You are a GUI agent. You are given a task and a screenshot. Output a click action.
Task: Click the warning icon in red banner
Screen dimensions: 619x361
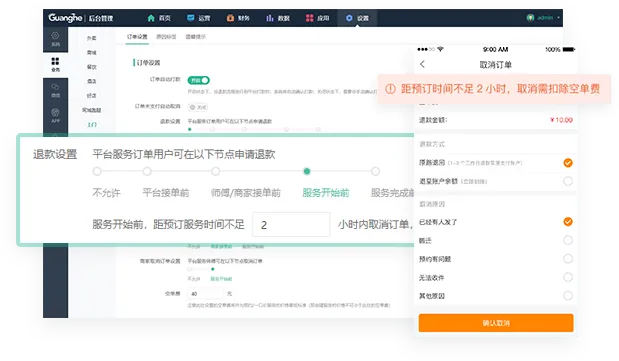pos(390,89)
